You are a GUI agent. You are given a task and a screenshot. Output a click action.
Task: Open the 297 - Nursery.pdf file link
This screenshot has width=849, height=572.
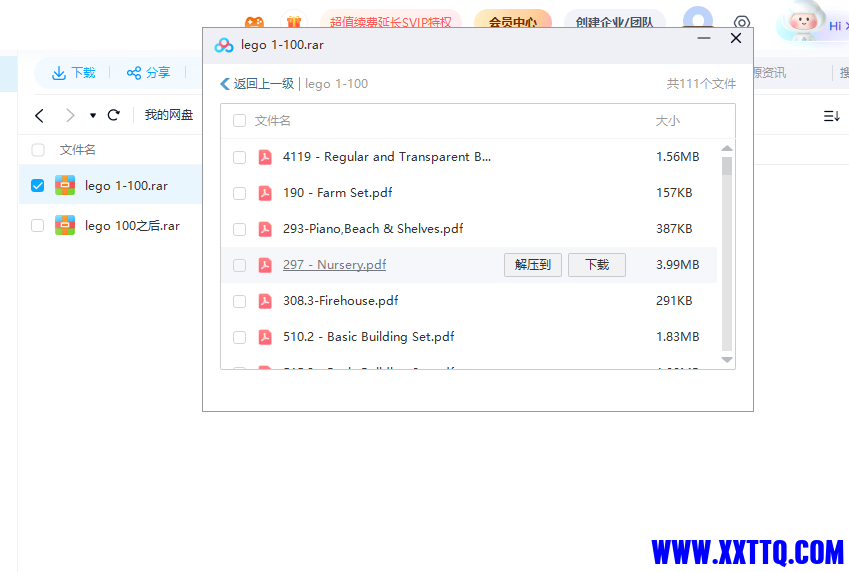(x=335, y=265)
